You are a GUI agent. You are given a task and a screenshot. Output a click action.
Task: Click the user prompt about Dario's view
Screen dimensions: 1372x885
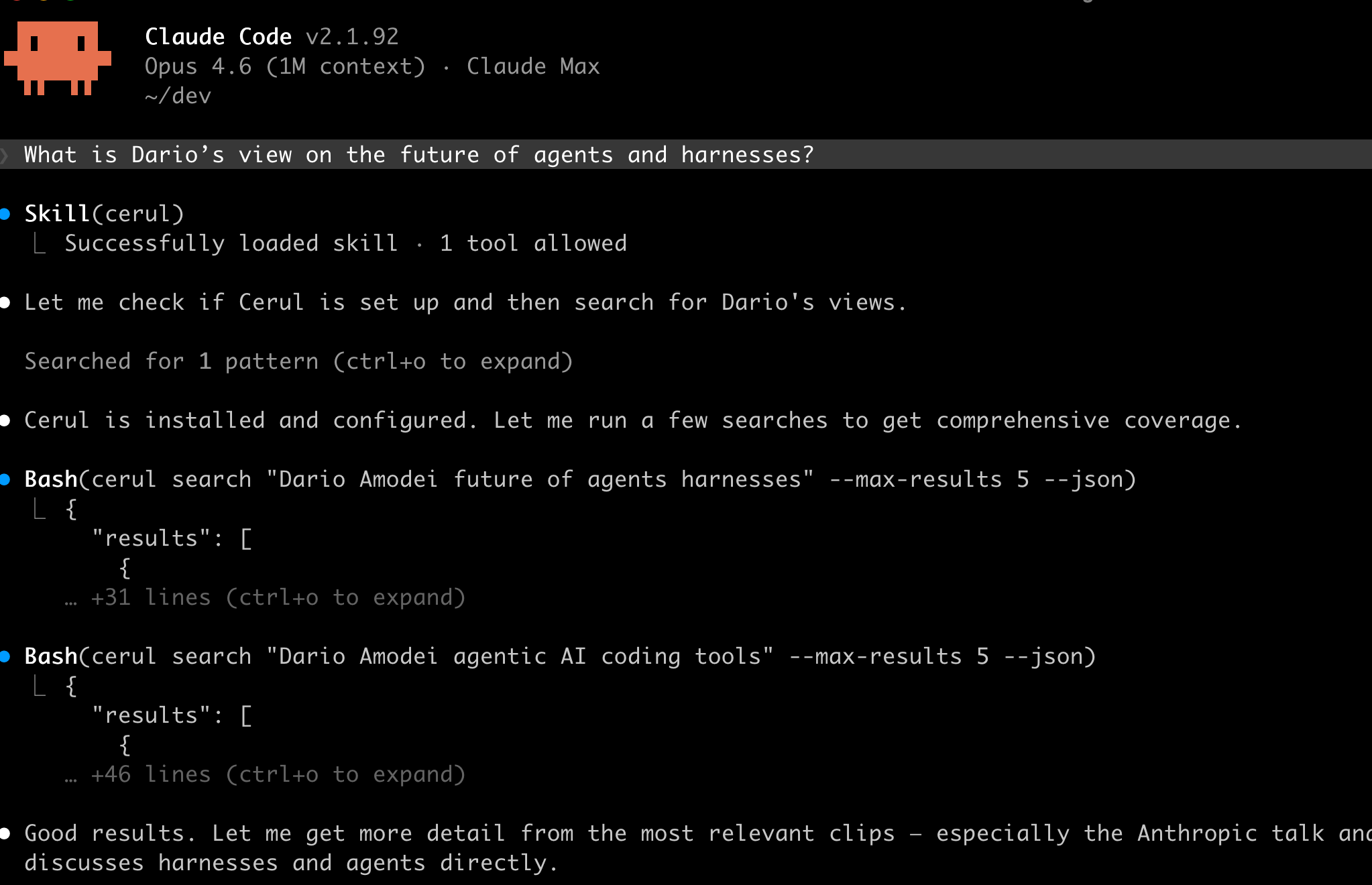coord(419,156)
